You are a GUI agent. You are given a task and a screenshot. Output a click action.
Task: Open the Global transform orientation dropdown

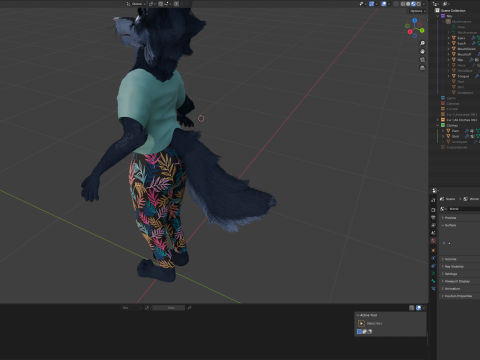click(x=136, y=4)
